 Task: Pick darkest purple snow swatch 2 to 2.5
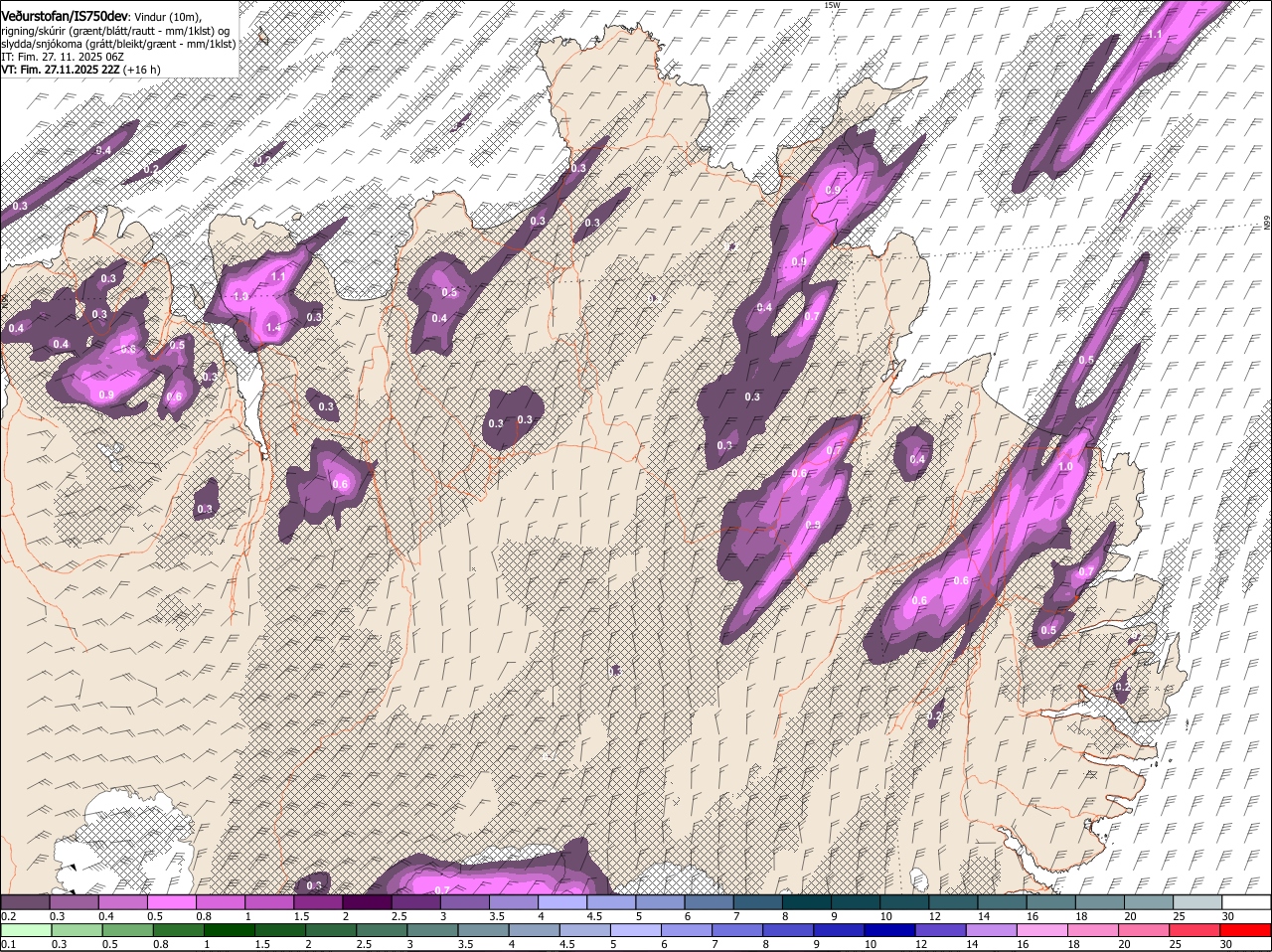pos(367,901)
